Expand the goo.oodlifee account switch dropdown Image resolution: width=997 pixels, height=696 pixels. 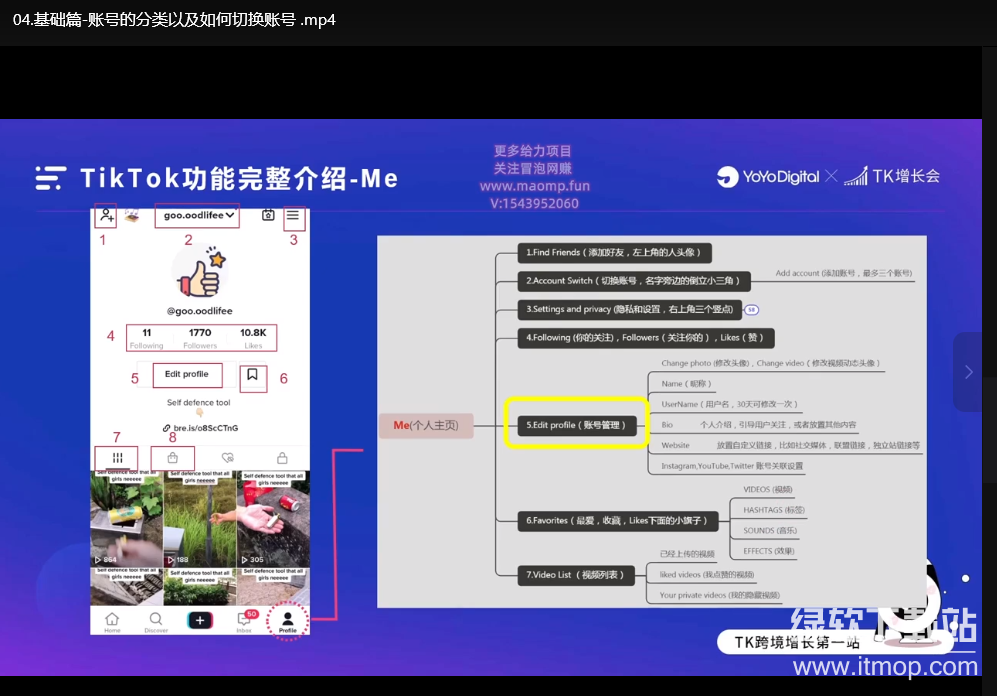(x=199, y=215)
